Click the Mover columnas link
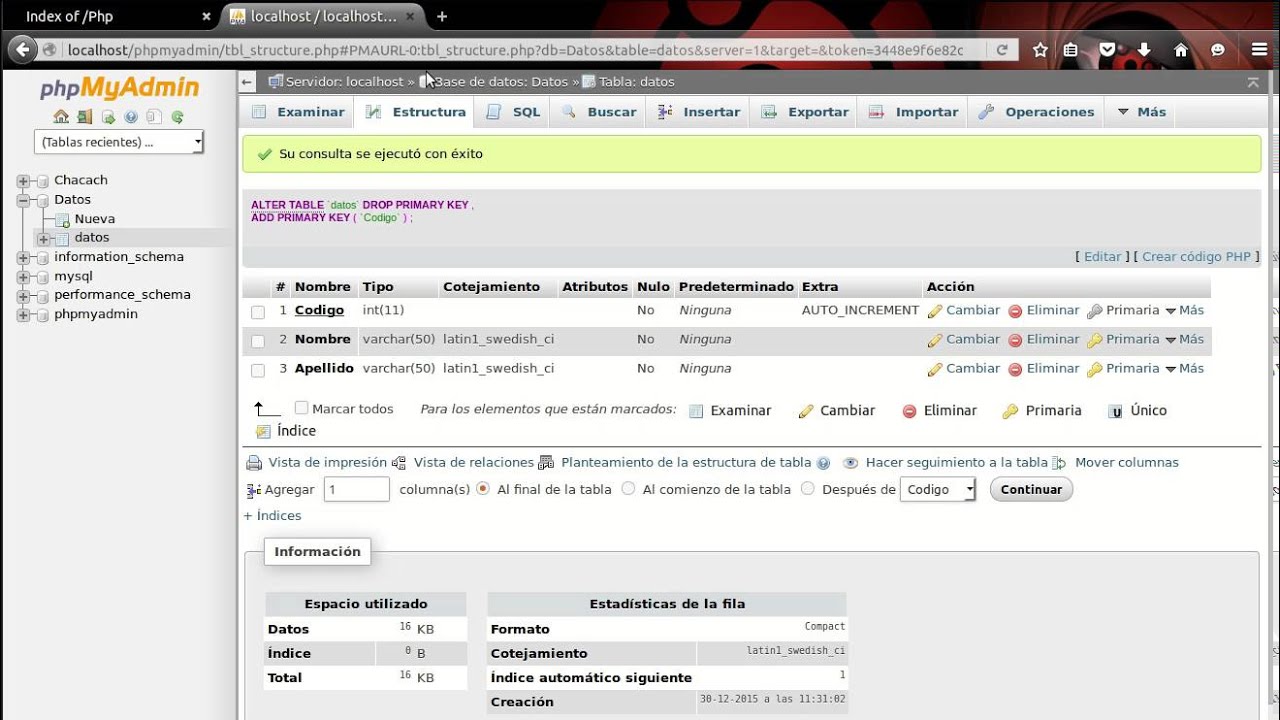Image resolution: width=1280 pixels, height=720 pixels. click(1127, 462)
